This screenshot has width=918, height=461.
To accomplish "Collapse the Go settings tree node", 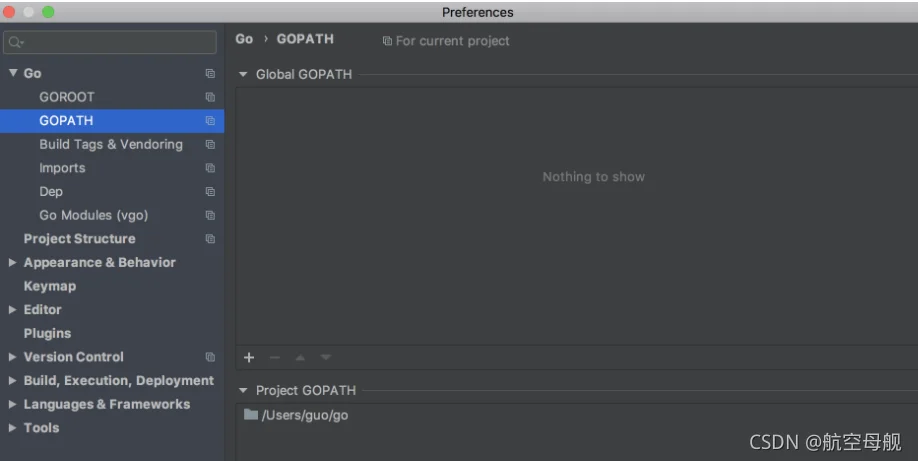I will 13,73.
